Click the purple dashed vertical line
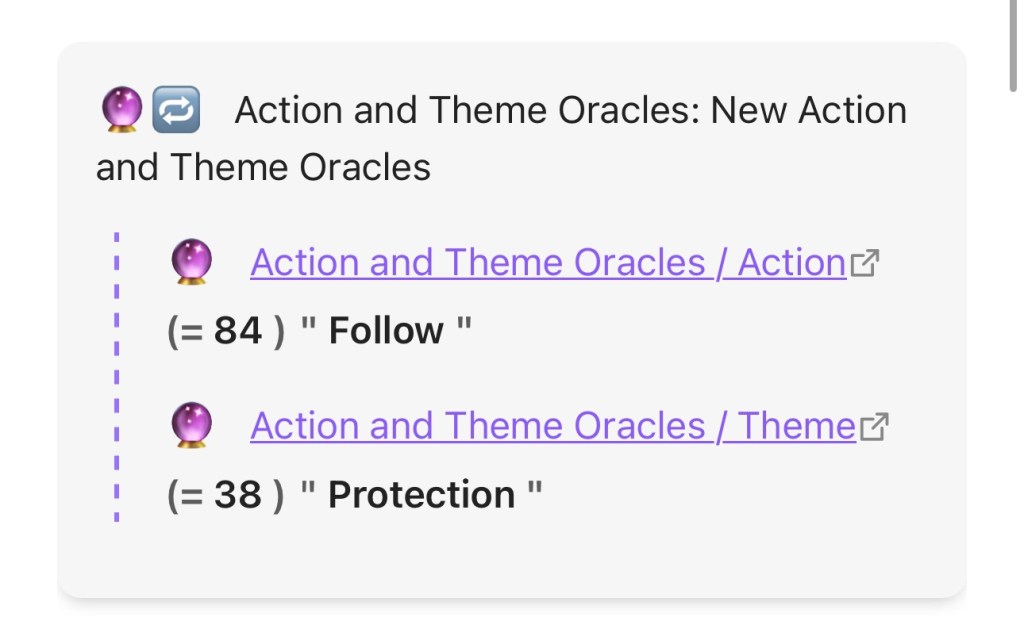The height and width of the screenshot is (644, 1024). point(117,378)
